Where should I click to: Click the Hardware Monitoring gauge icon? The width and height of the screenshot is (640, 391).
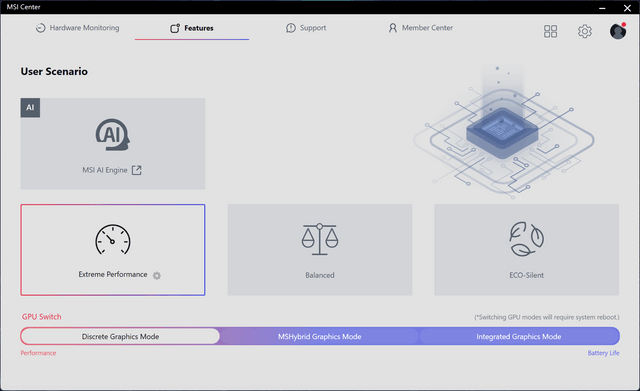click(x=40, y=28)
